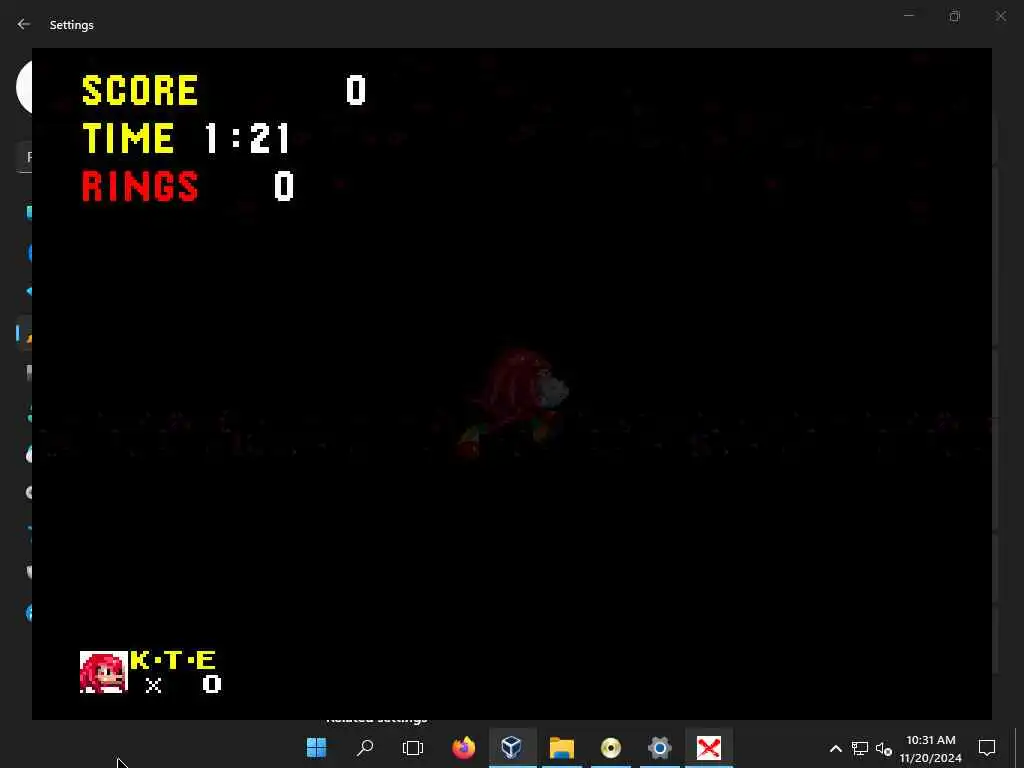Switch to Settings gear on taskbar
1024x768 pixels.
pos(660,747)
